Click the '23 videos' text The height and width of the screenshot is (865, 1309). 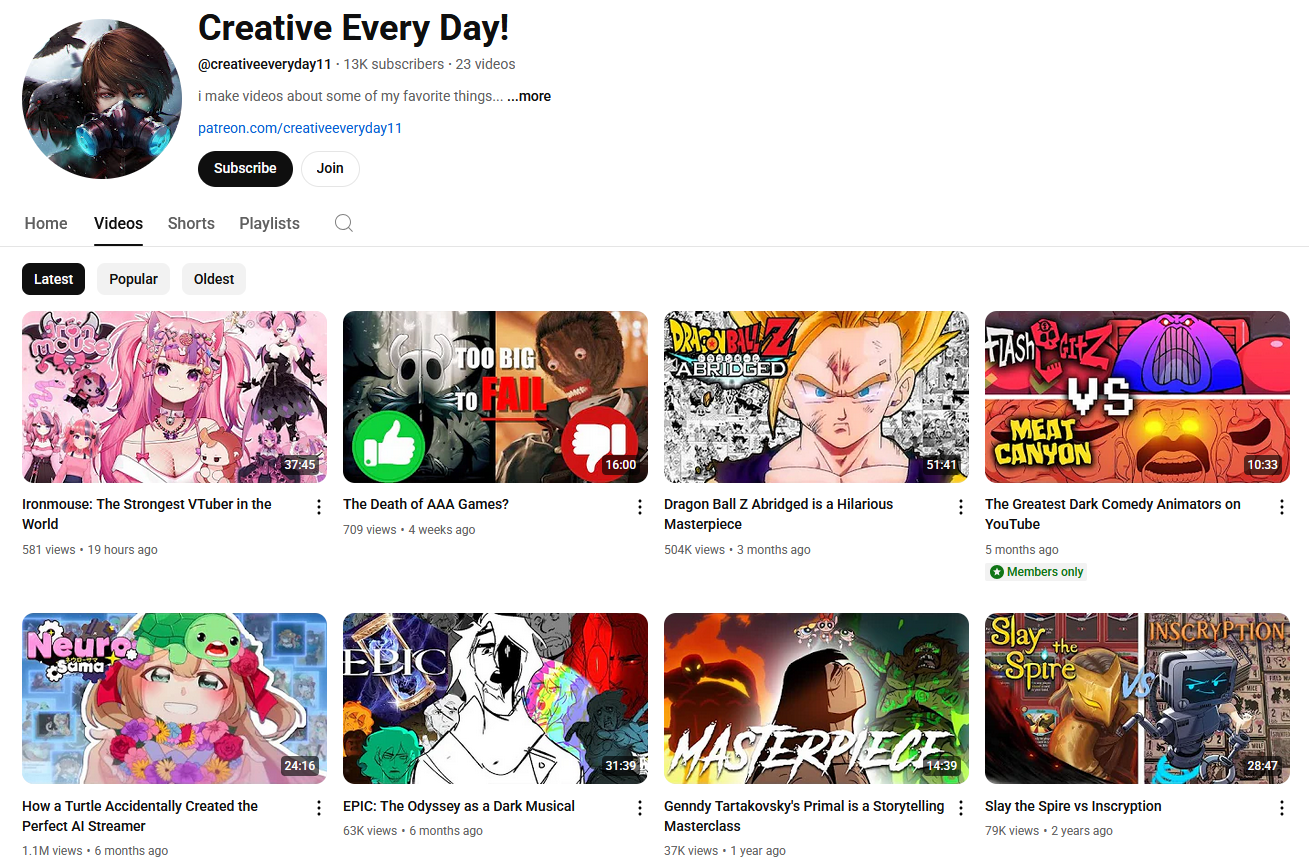tap(486, 64)
